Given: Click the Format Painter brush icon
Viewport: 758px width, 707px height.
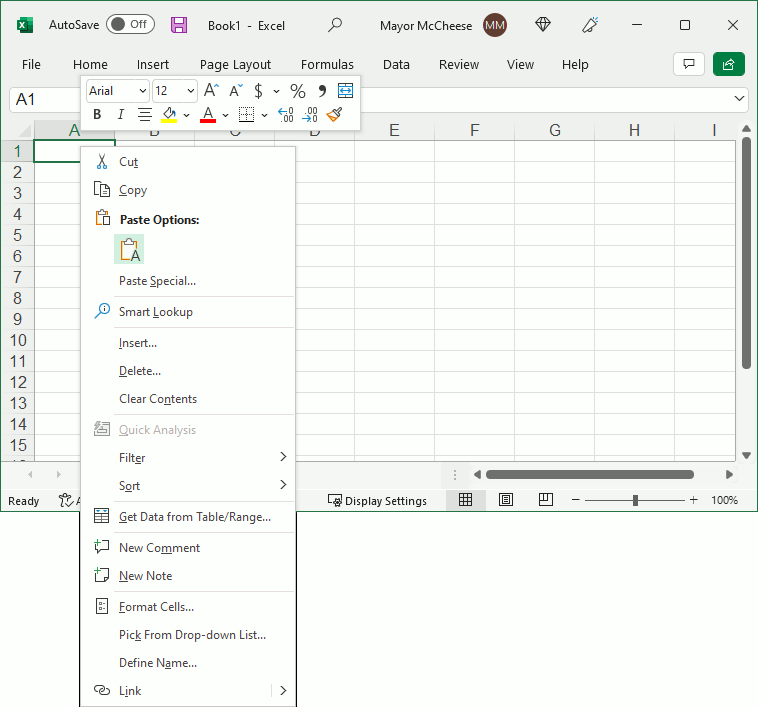Looking at the screenshot, I should pyautogui.click(x=334, y=115).
